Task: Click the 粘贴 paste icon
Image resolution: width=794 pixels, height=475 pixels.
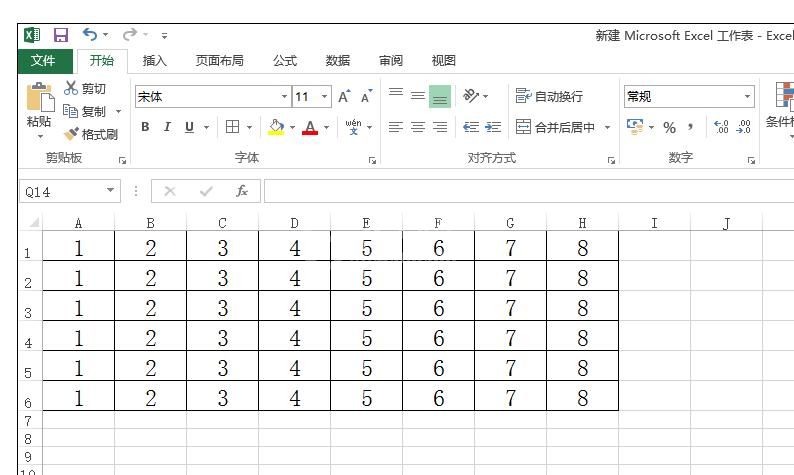Action: pyautogui.click(x=39, y=97)
